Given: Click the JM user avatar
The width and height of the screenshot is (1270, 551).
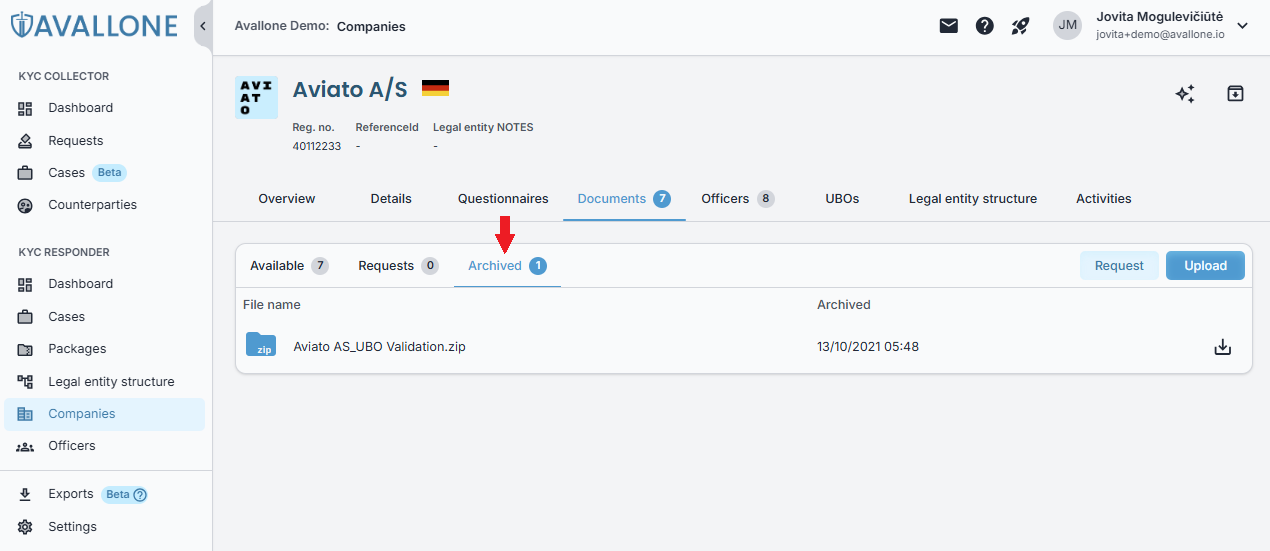Looking at the screenshot, I should tap(1068, 25).
